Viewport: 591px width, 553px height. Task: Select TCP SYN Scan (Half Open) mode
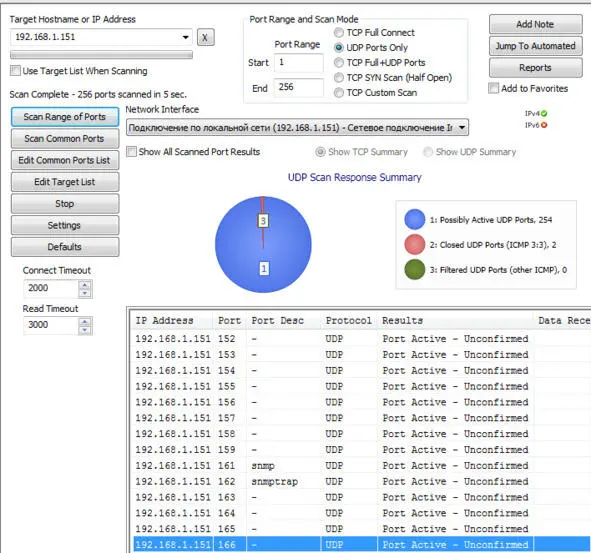(x=339, y=78)
